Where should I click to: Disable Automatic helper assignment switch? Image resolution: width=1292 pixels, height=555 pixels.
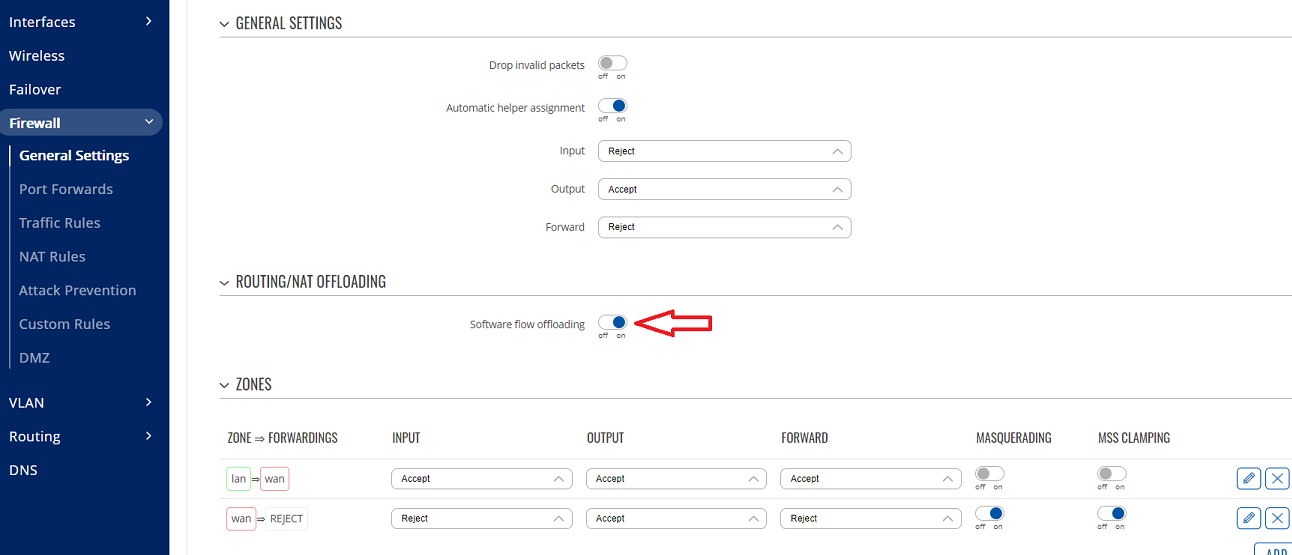click(612, 106)
